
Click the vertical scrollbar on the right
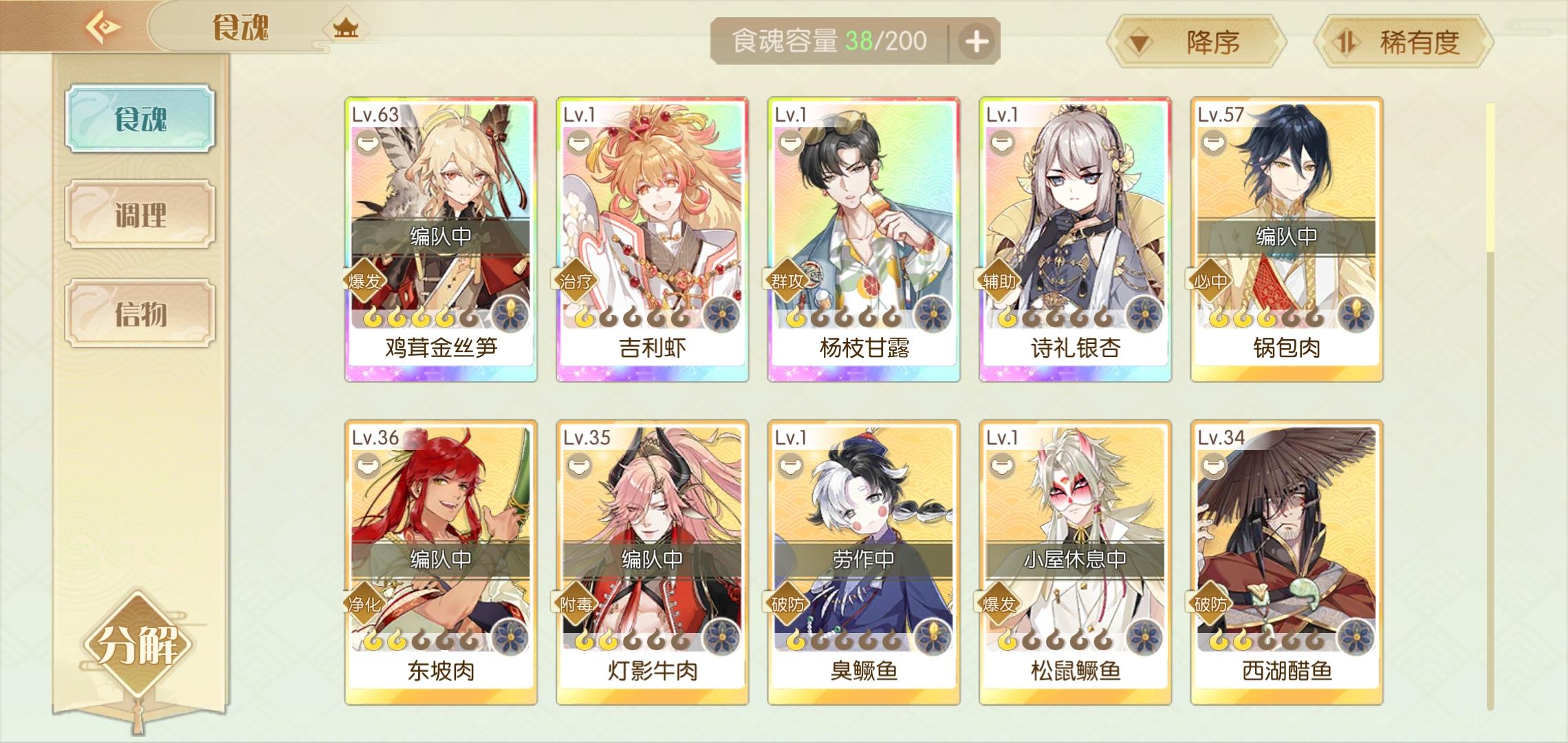click(x=1490, y=406)
